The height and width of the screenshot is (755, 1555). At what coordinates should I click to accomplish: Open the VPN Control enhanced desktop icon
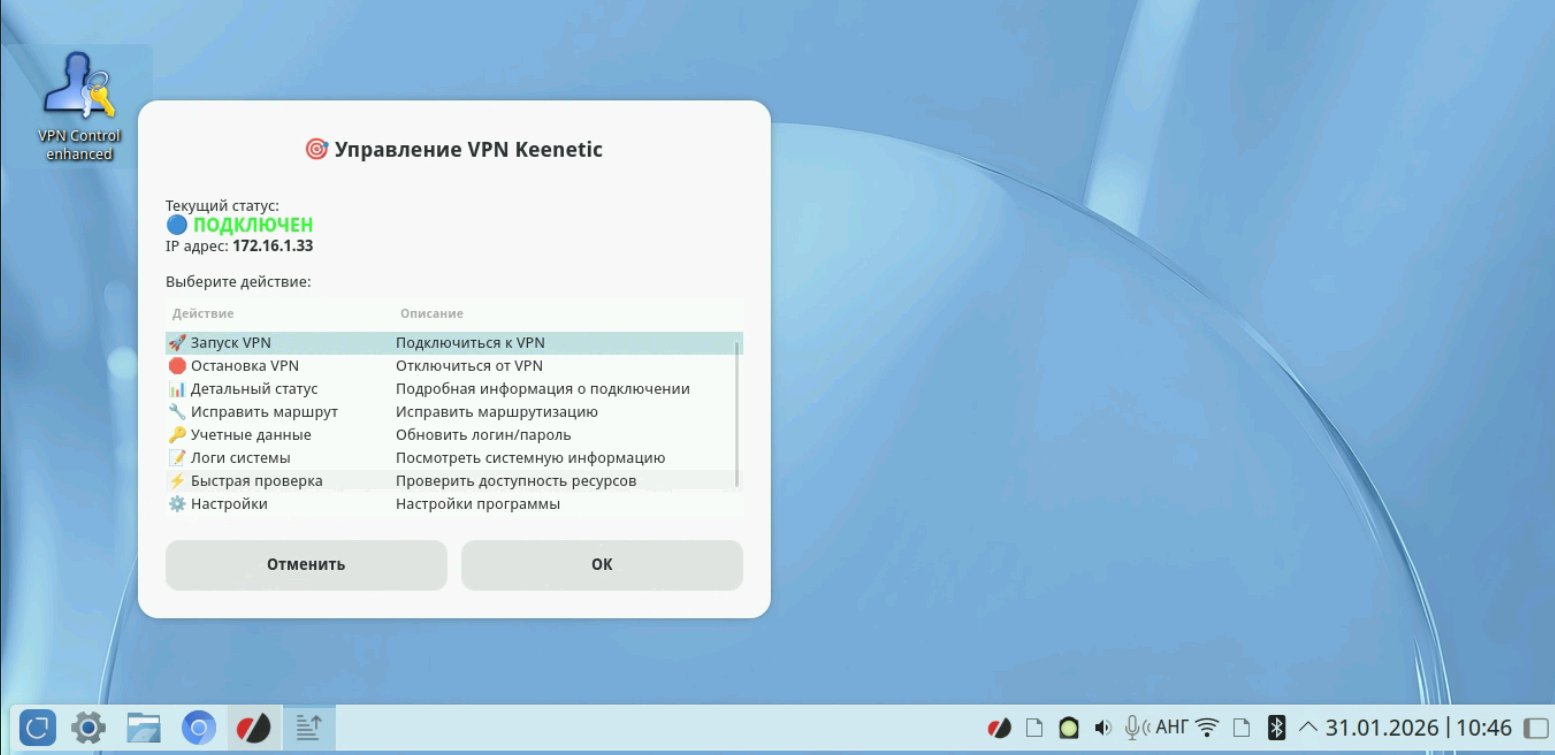coord(79,107)
